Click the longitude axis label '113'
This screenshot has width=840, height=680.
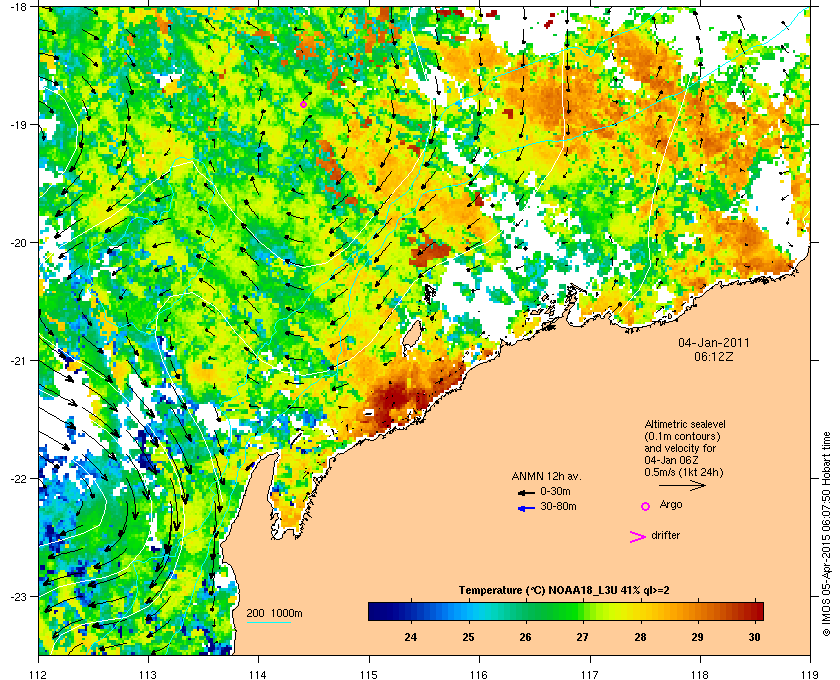(x=148, y=675)
